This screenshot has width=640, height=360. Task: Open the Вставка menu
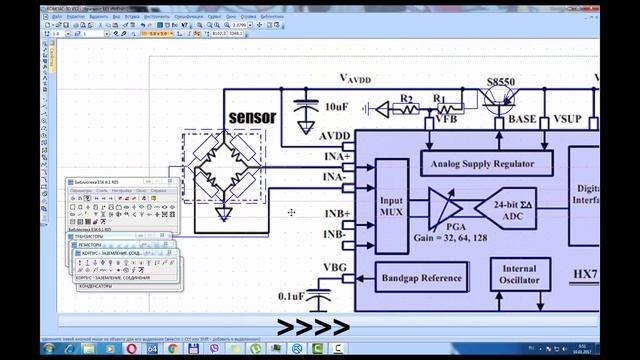click(x=132, y=17)
